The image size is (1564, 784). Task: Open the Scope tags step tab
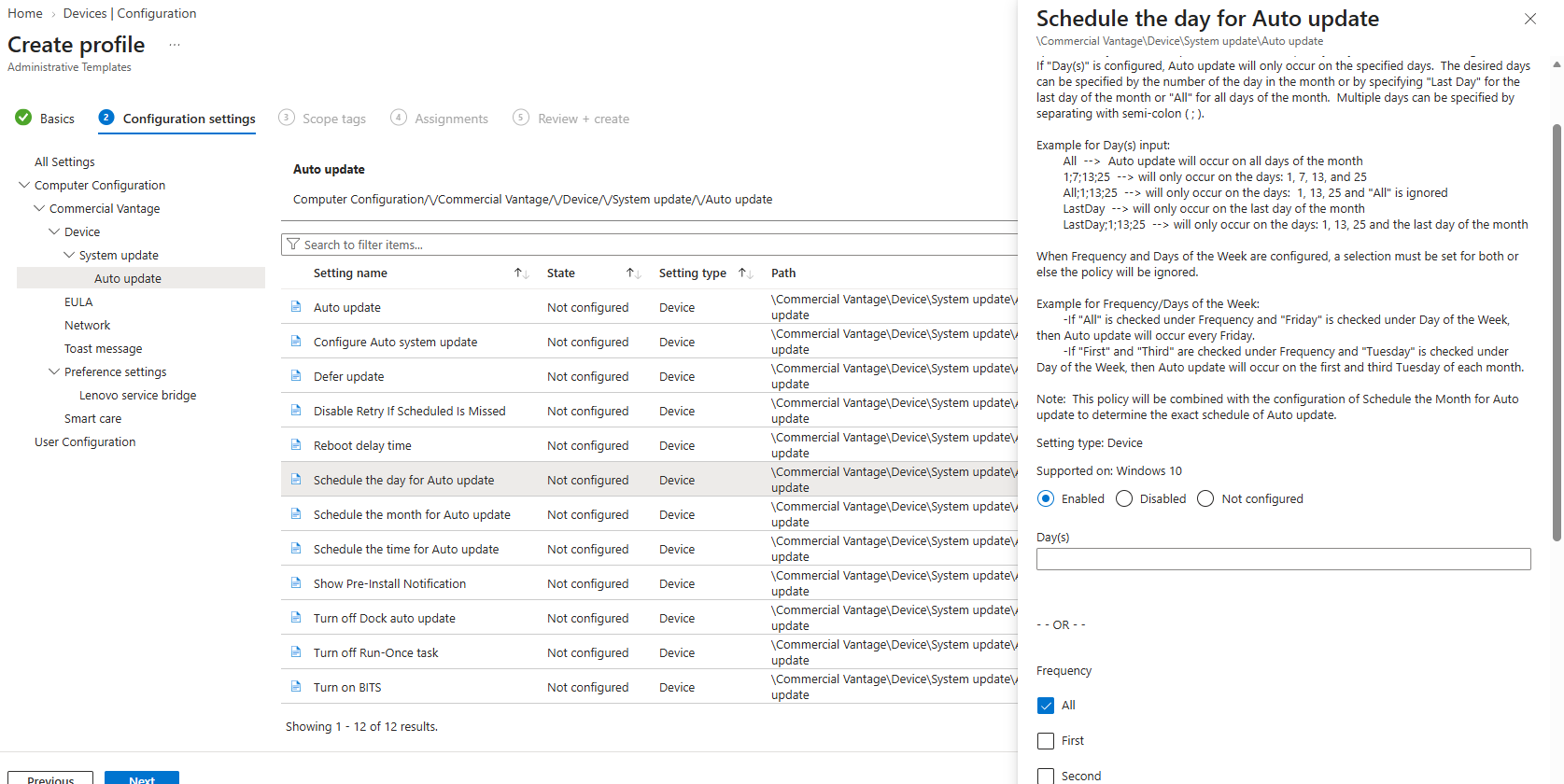(x=322, y=119)
